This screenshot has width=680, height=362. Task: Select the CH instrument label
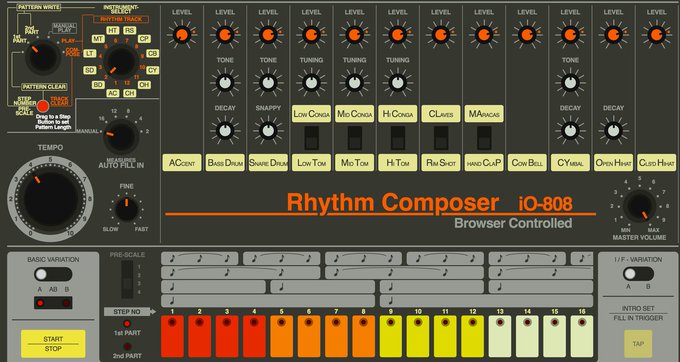tap(129, 93)
